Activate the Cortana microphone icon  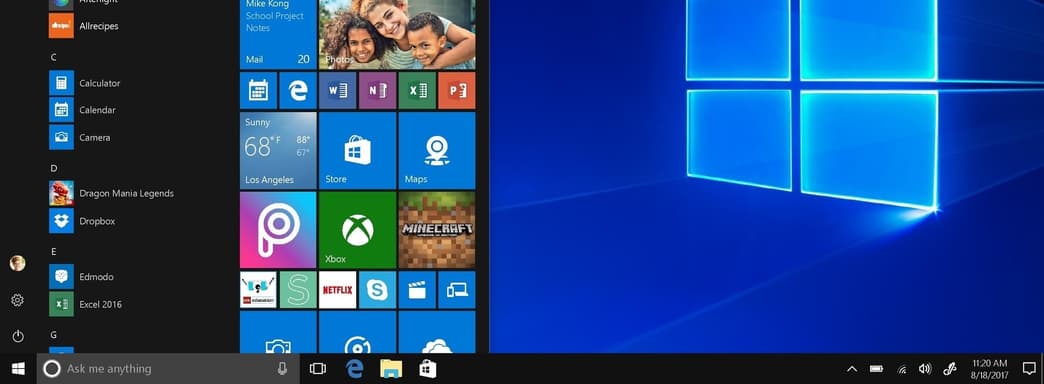(282, 369)
